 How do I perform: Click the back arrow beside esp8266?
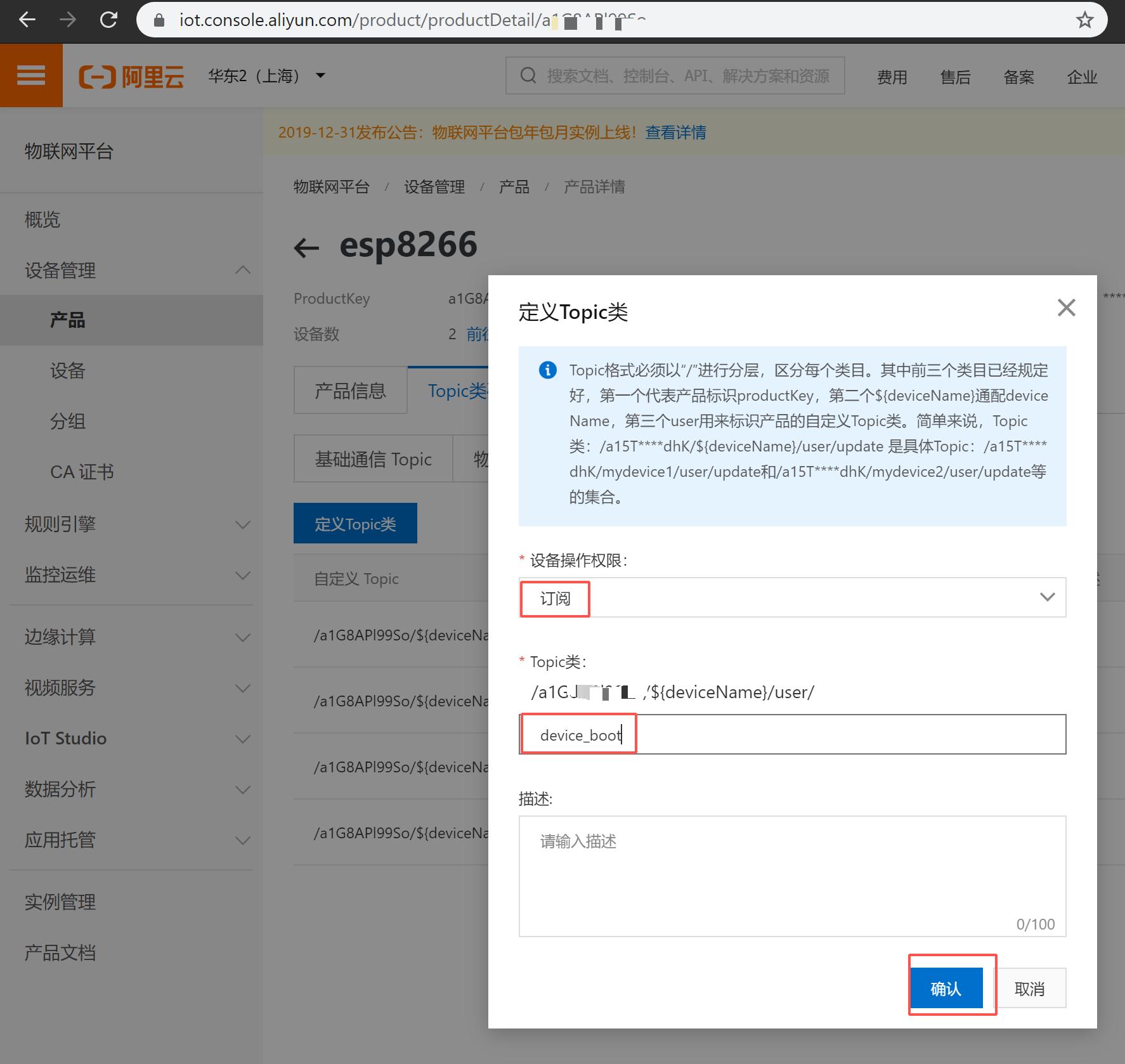pyautogui.click(x=307, y=247)
